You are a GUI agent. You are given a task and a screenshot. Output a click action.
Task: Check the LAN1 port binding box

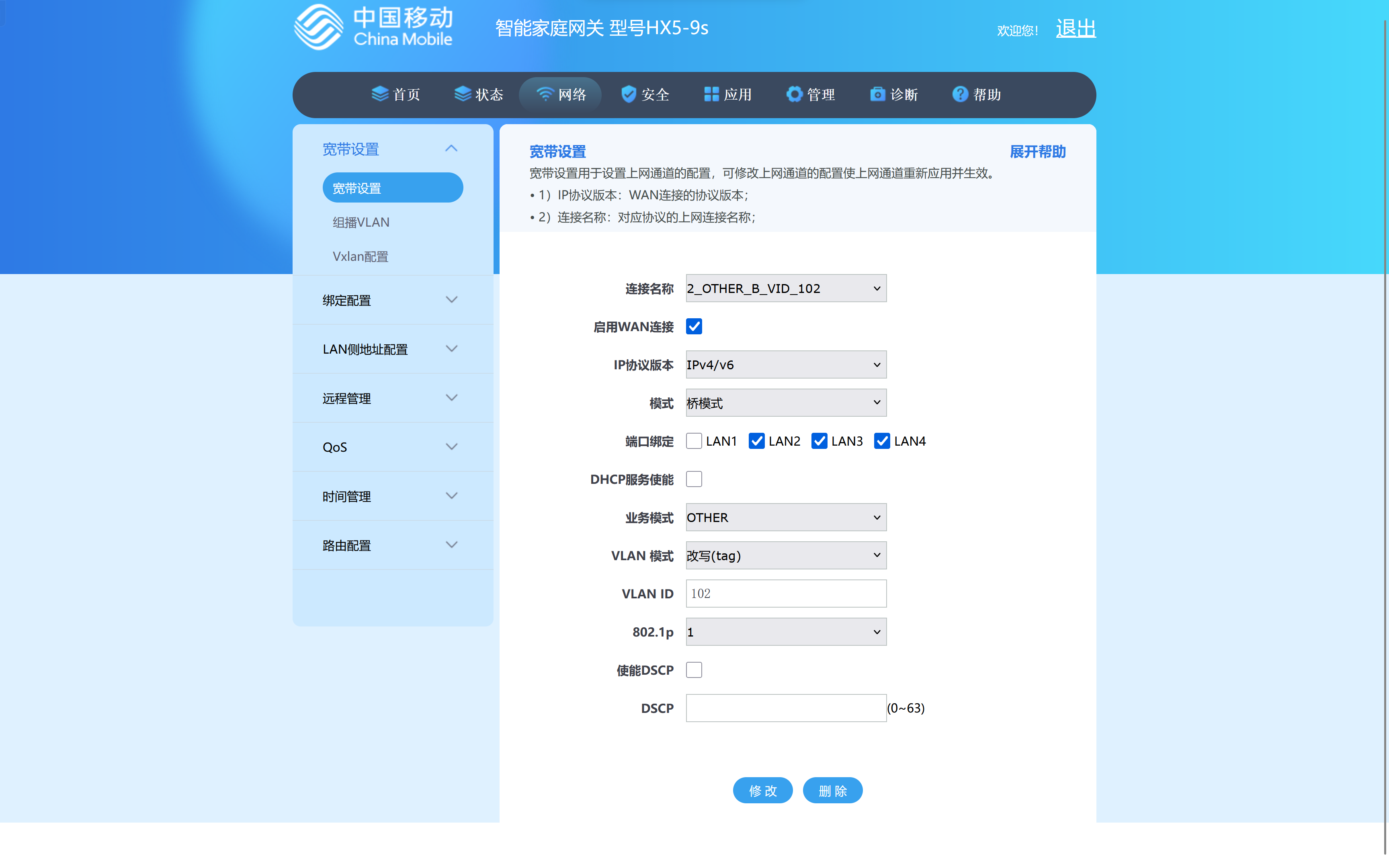tap(694, 441)
